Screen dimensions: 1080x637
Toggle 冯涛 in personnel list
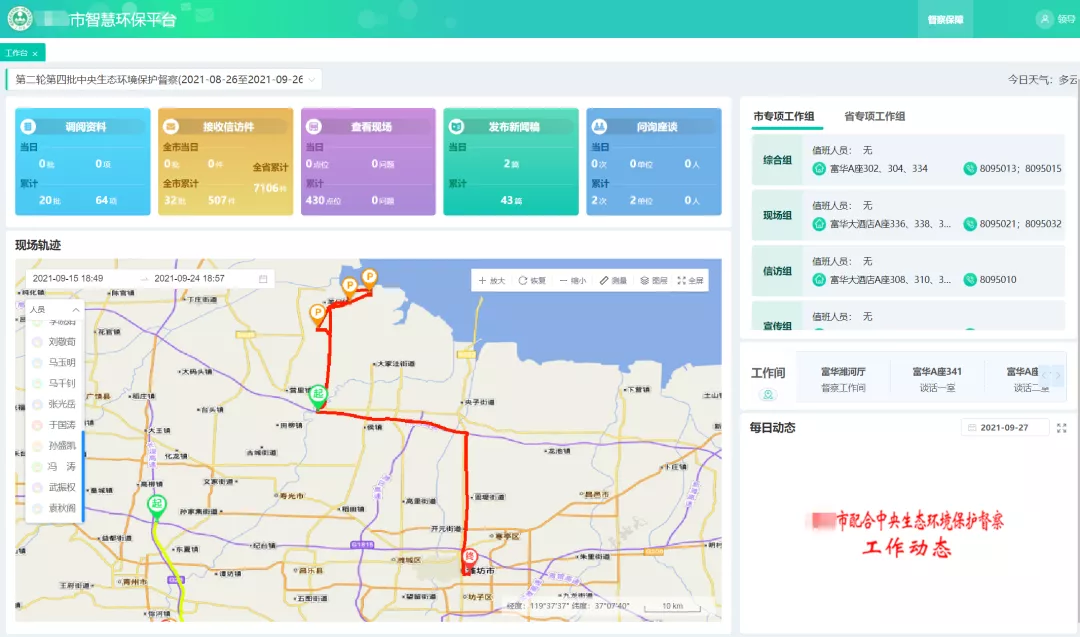[54, 467]
